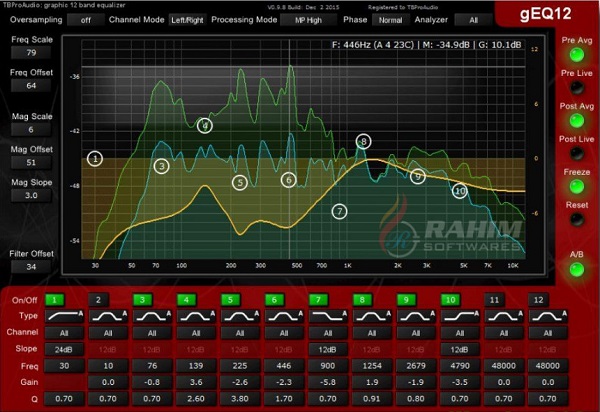Open band 1 Slope 24dB dropdown
Viewport: 600px width, 412px height.
click(64, 349)
